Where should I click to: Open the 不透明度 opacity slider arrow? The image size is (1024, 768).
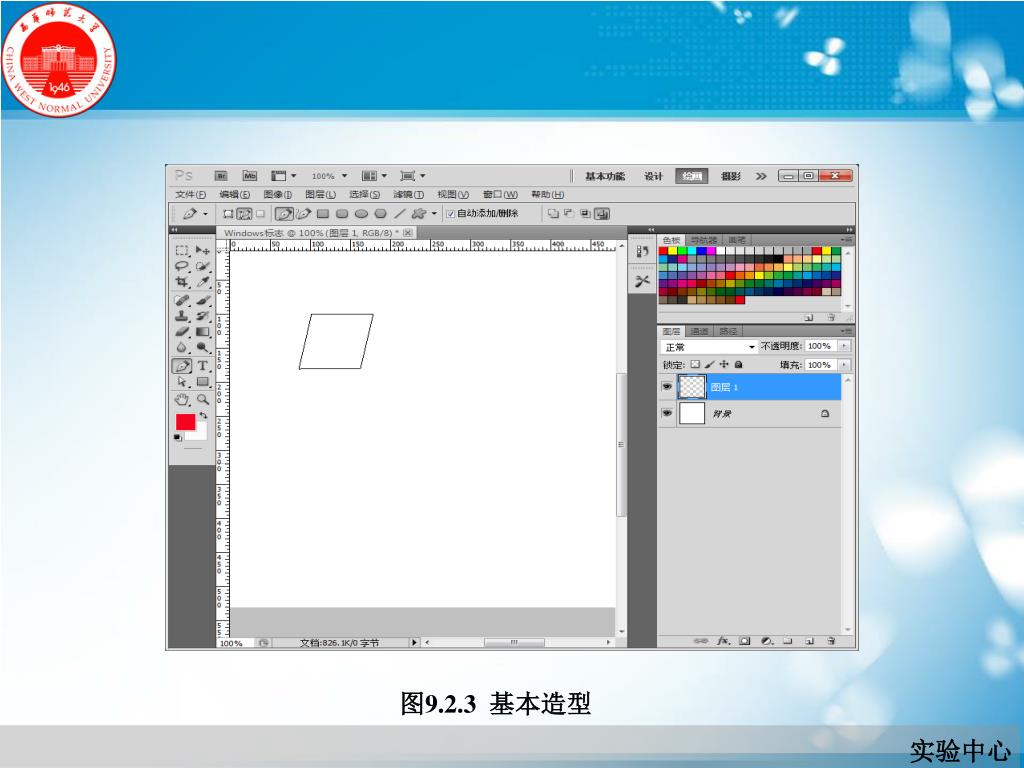(844, 346)
